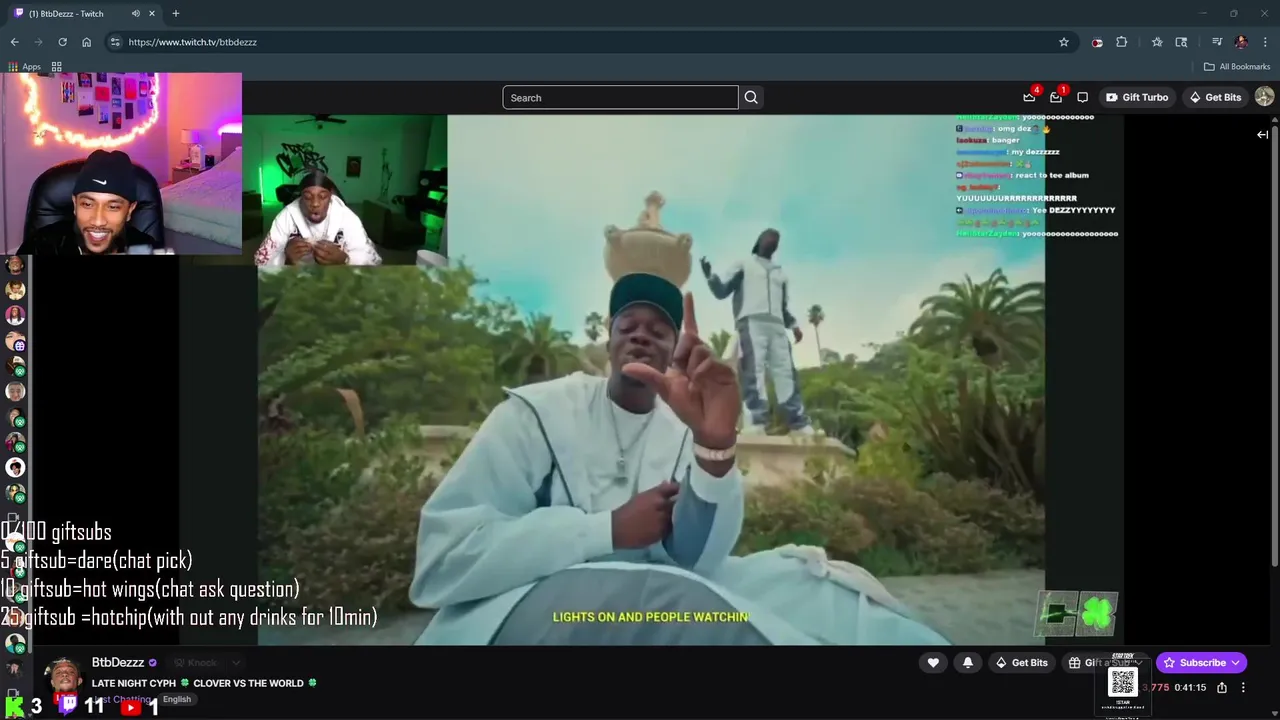This screenshot has height=720, width=1280.
Task: Open the Whispers chat bubble icon
Action: (x=1082, y=97)
